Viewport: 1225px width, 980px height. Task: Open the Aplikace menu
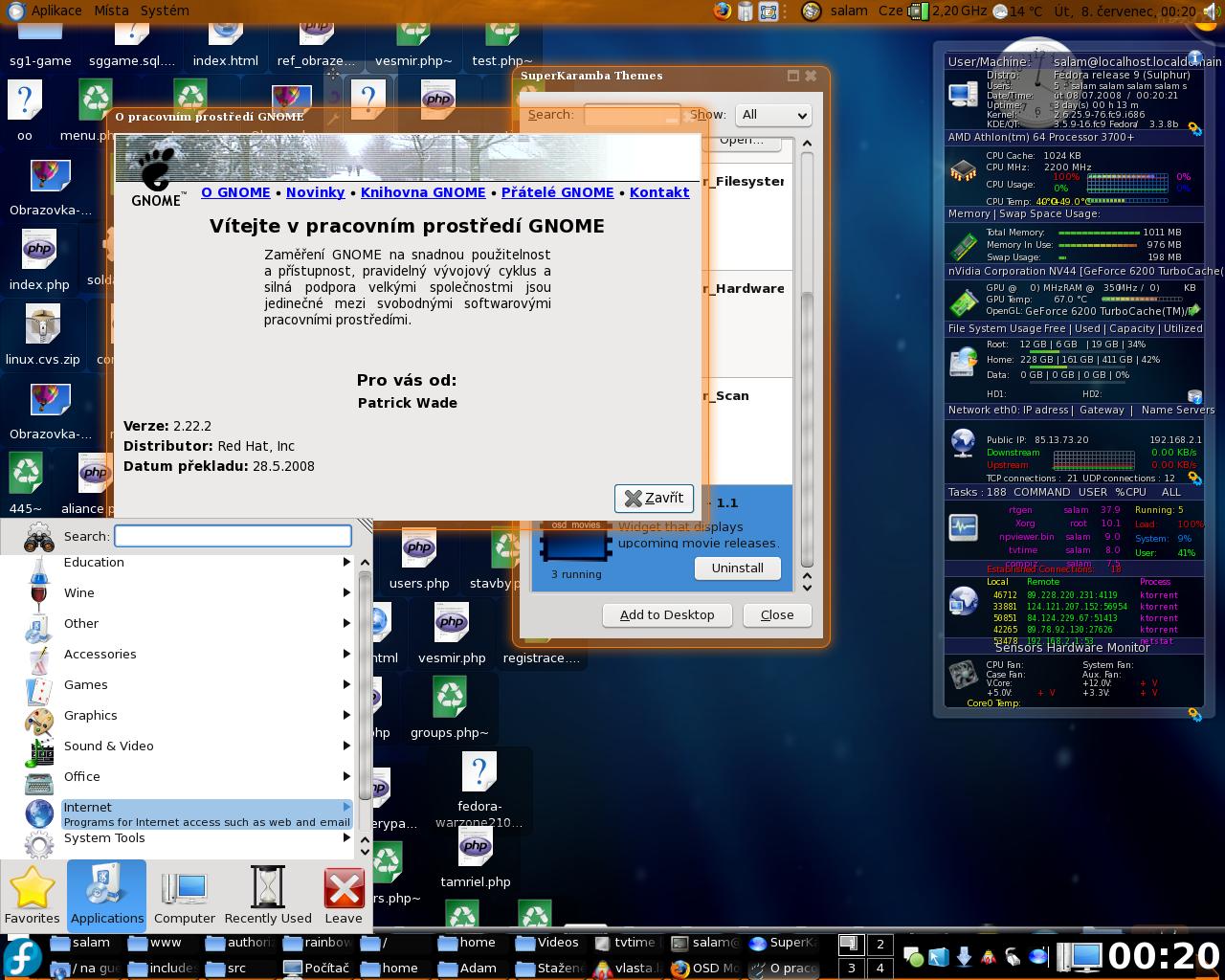click(x=46, y=11)
